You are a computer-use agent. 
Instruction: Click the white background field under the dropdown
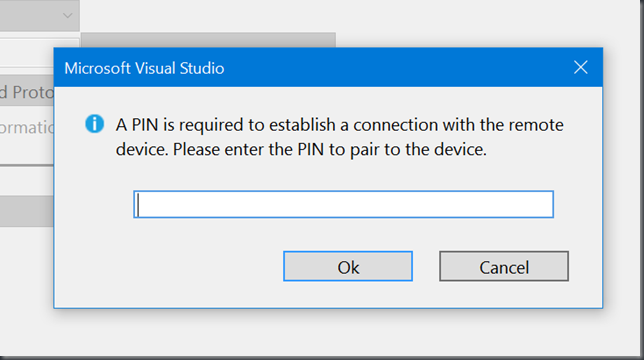[39, 52]
